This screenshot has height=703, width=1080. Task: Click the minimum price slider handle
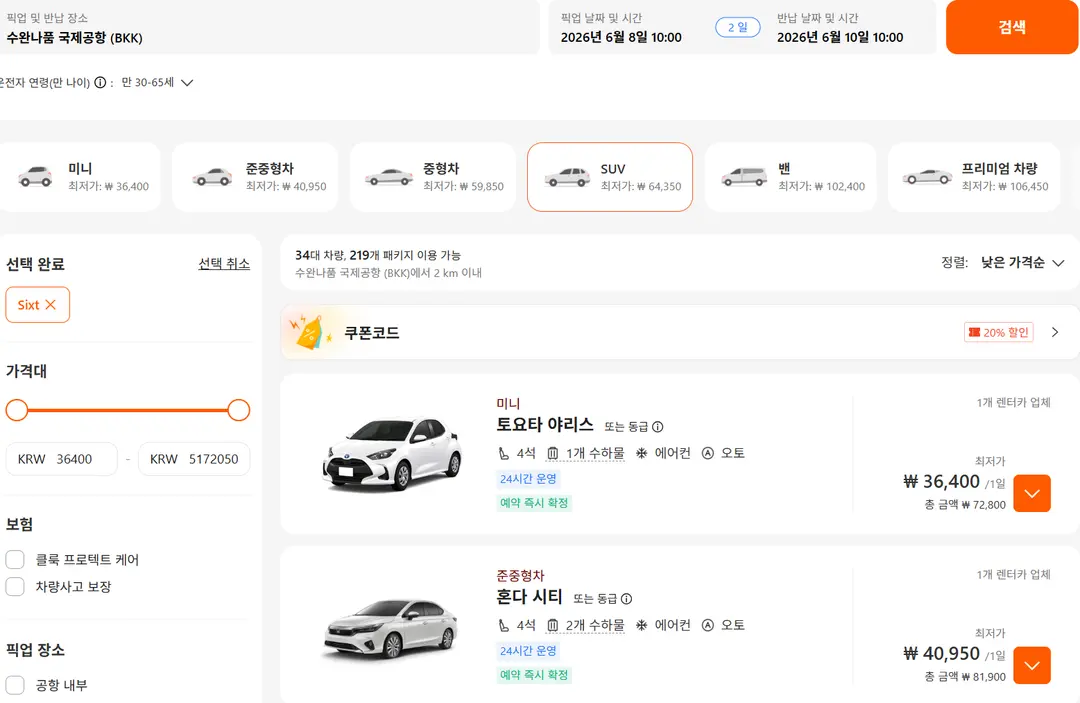coord(17,410)
